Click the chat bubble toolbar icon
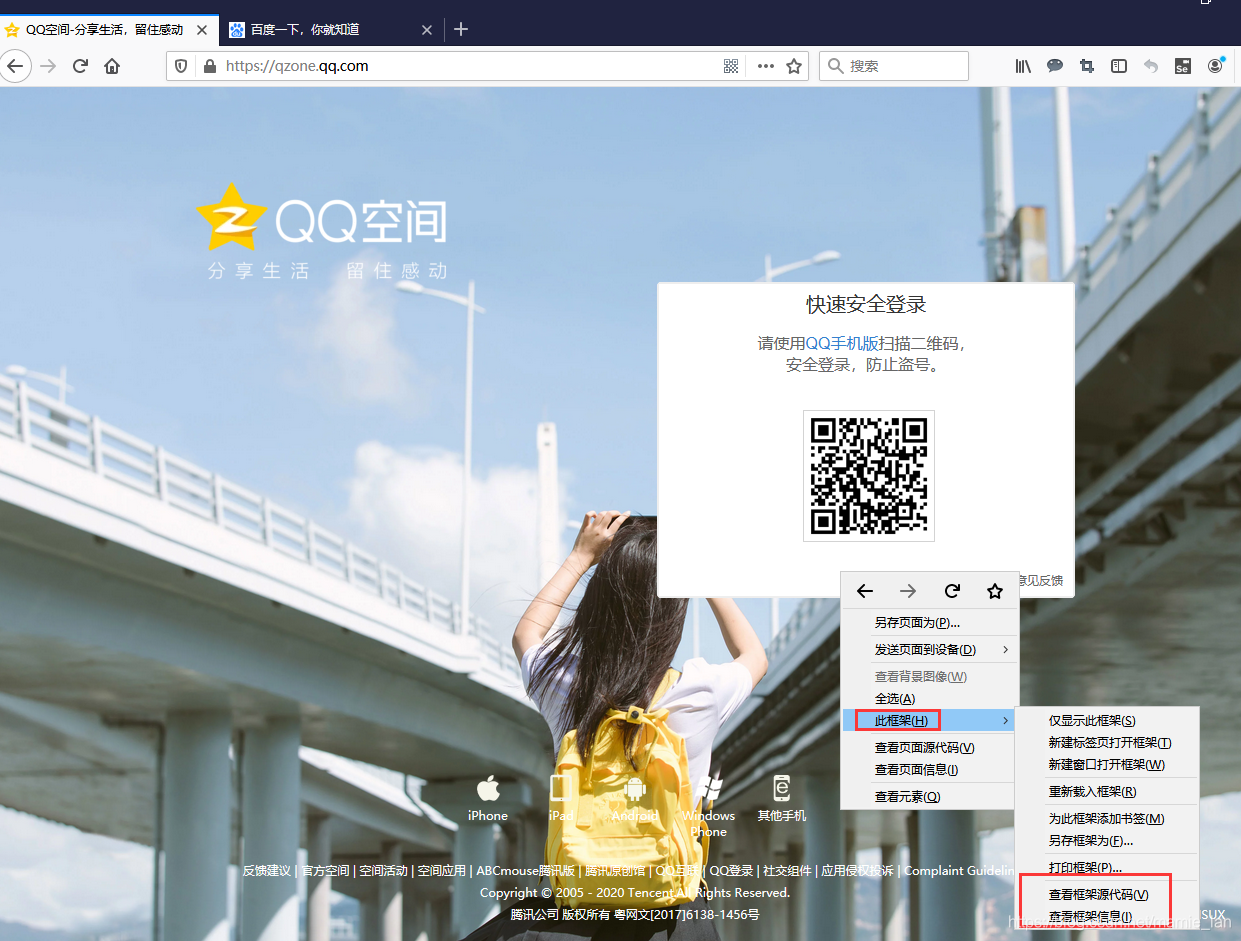 (1055, 66)
